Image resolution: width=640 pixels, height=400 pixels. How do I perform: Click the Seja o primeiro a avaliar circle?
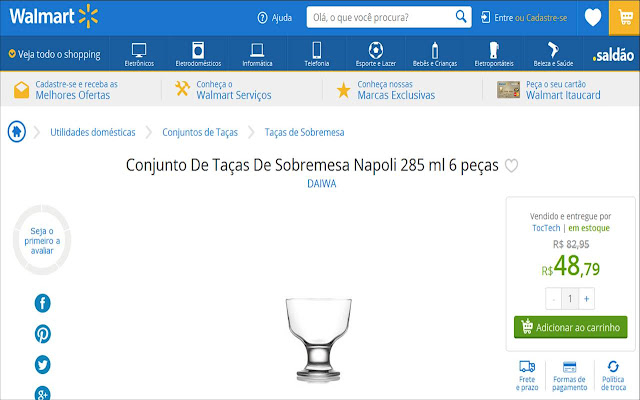click(x=42, y=240)
